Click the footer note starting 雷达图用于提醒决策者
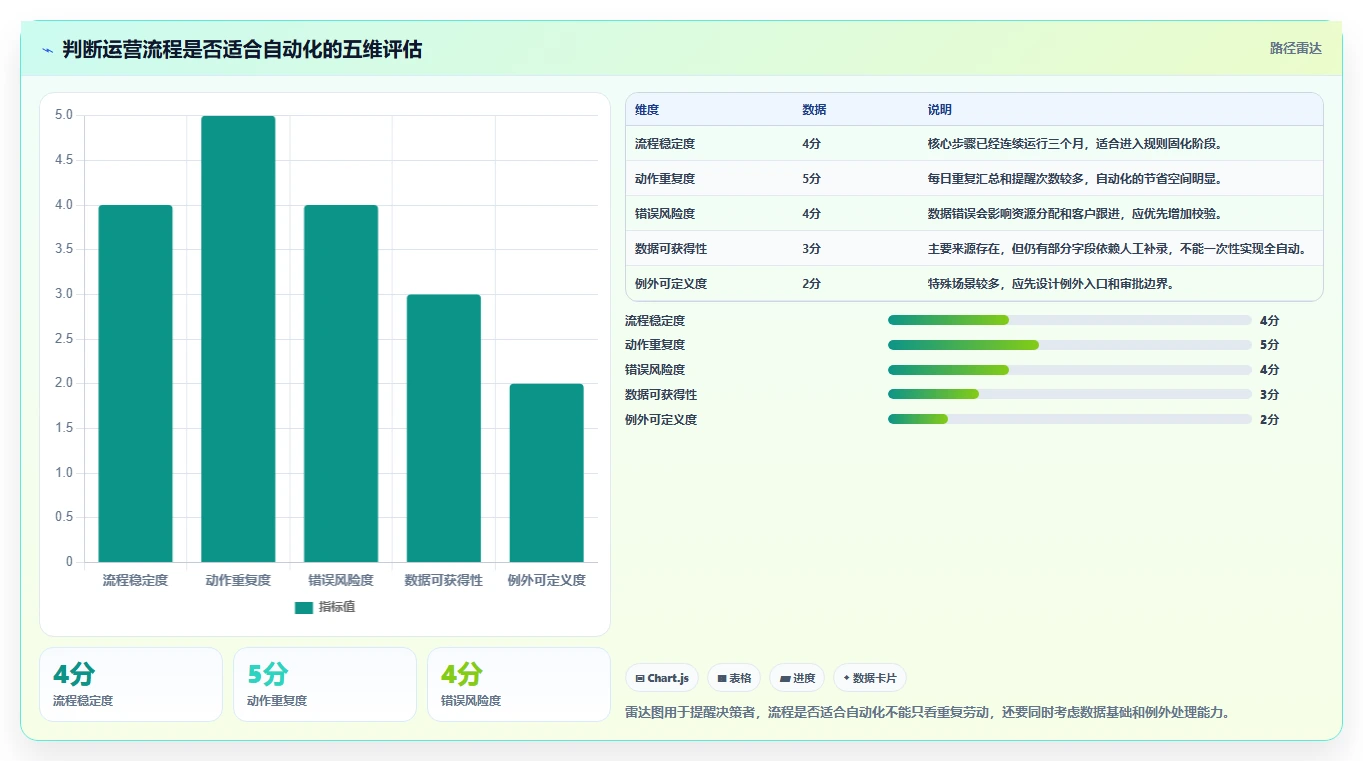1363x761 pixels. [x=927, y=713]
